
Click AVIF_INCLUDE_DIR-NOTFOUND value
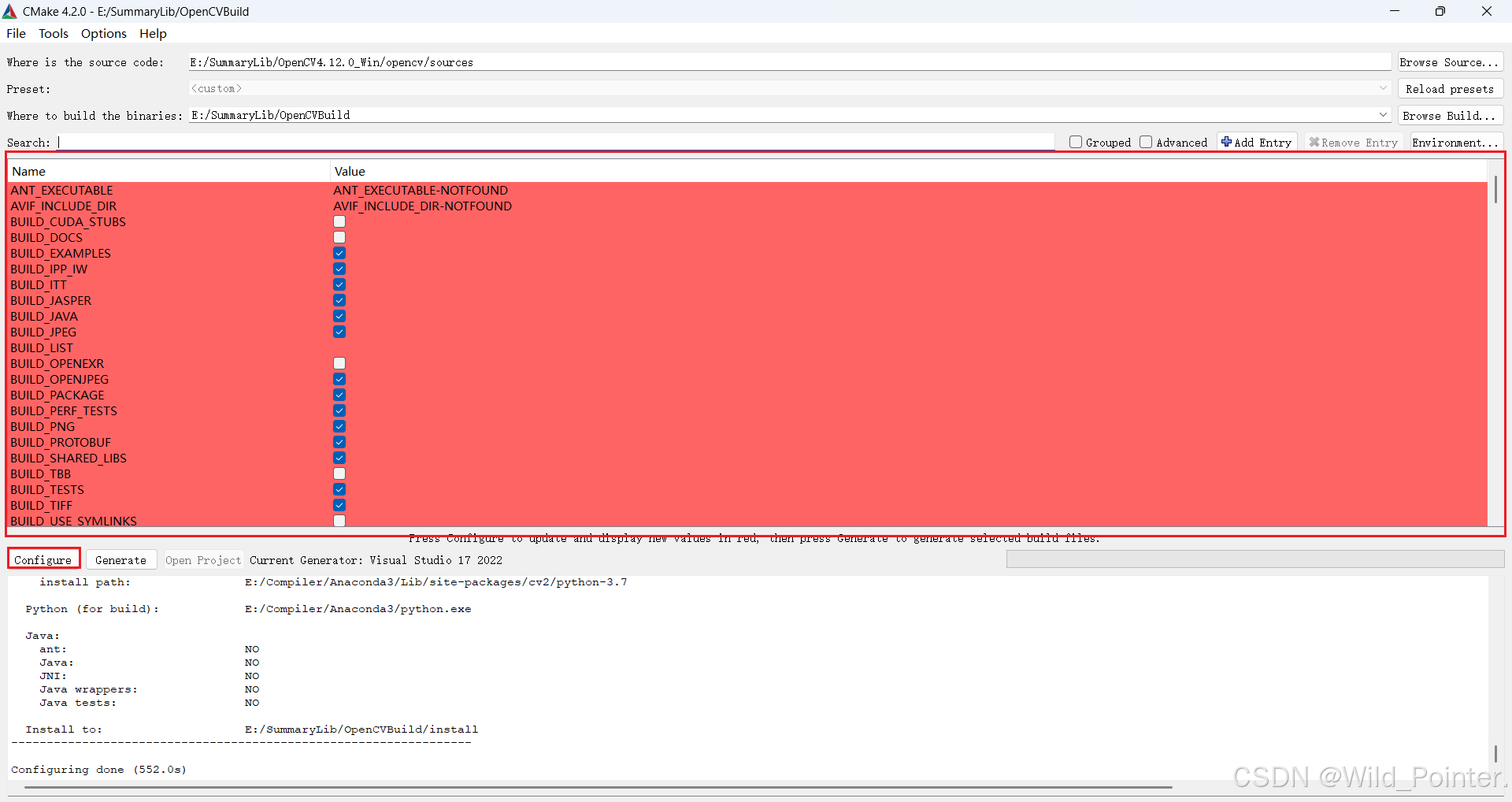[422, 206]
